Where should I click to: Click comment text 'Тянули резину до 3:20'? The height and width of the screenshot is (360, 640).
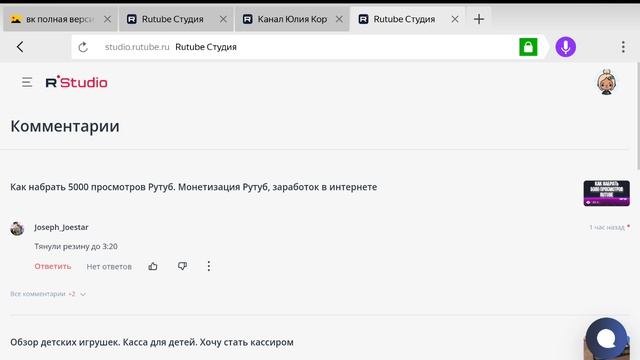click(x=76, y=247)
